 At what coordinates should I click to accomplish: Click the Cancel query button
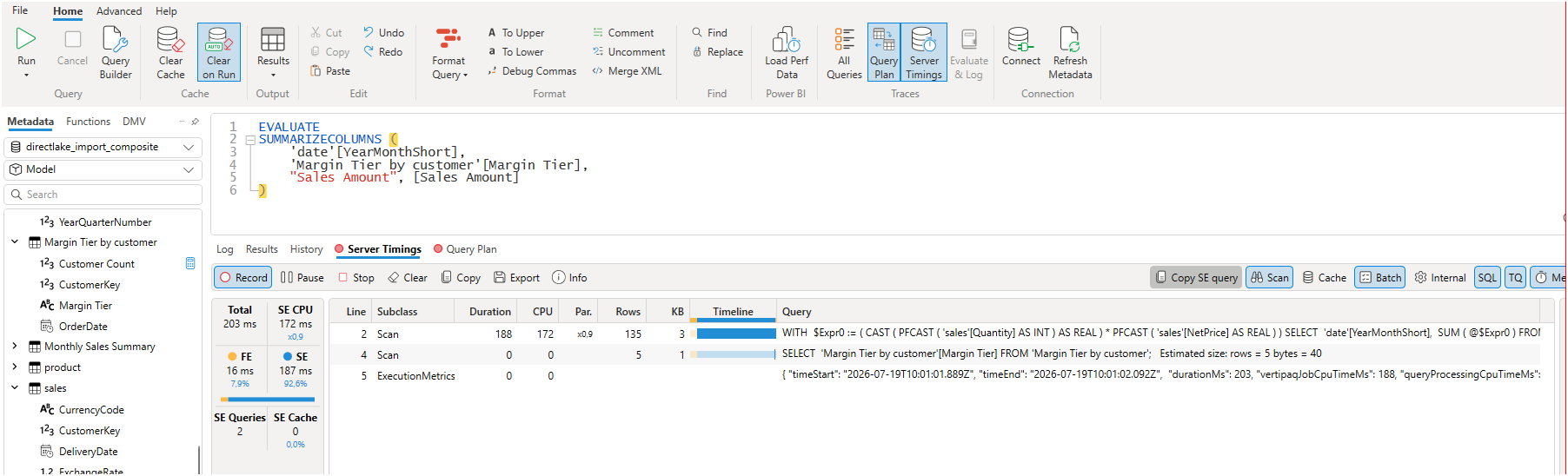pyautogui.click(x=72, y=47)
